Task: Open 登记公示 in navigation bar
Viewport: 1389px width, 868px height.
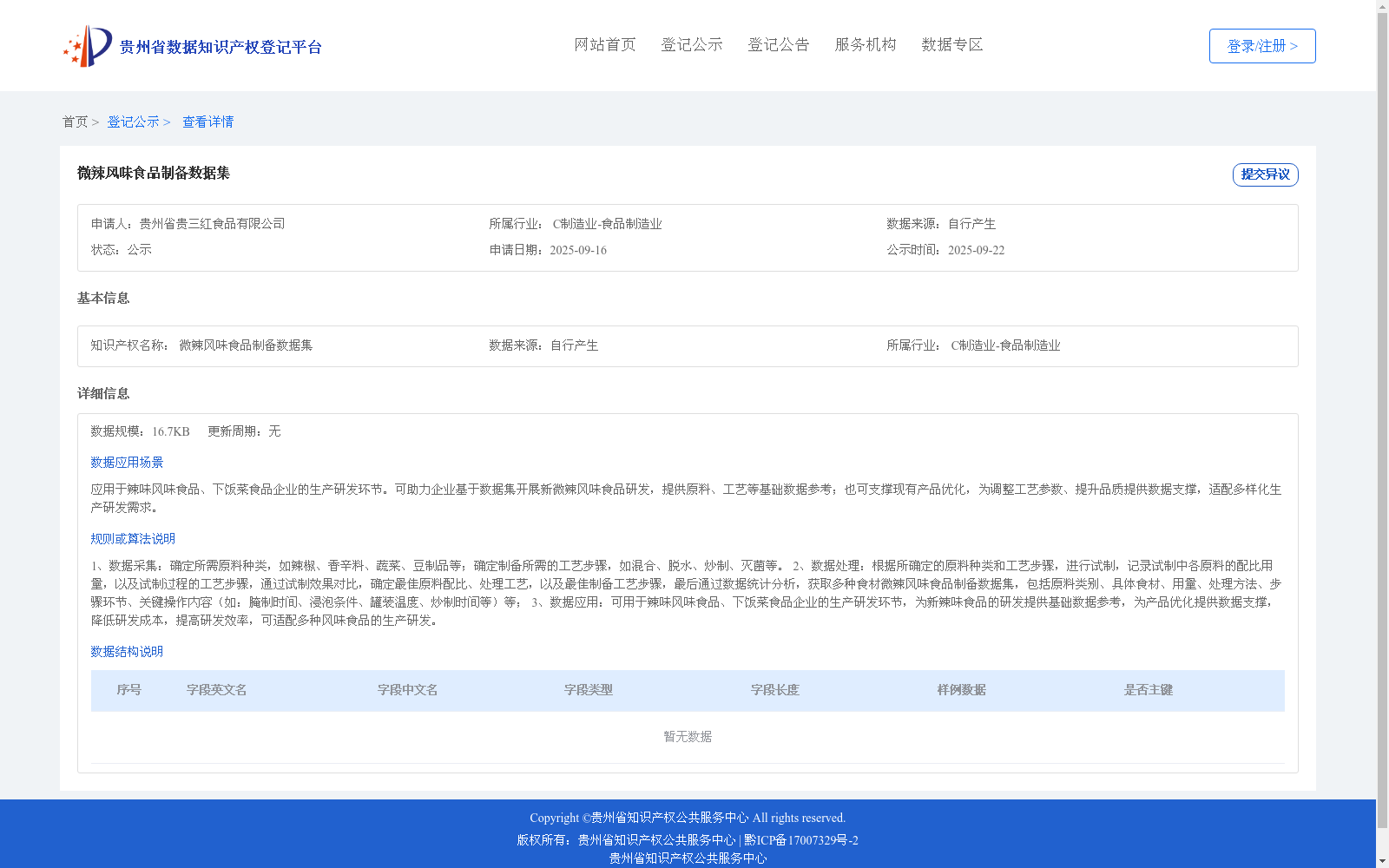Action: click(x=692, y=44)
